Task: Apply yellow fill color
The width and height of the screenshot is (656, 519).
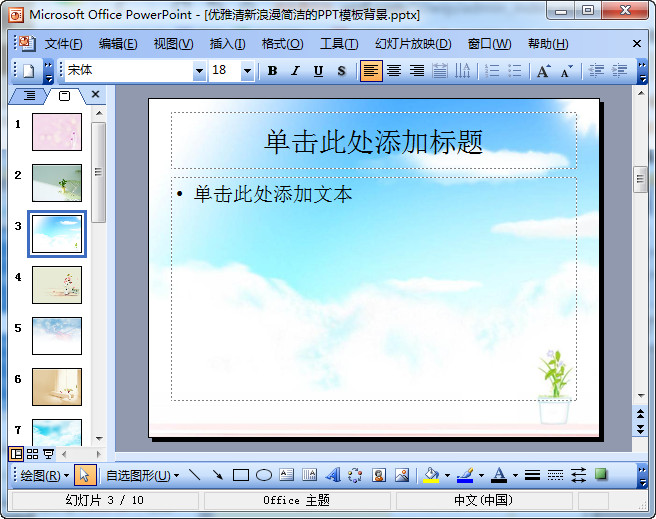Action: 431,475
